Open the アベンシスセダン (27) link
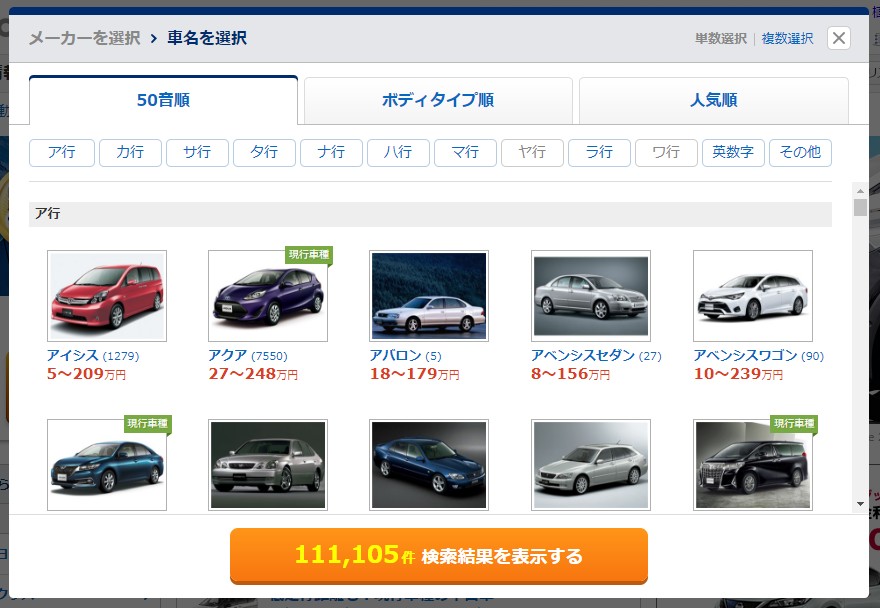The width and height of the screenshot is (880, 608). click(596, 355)
